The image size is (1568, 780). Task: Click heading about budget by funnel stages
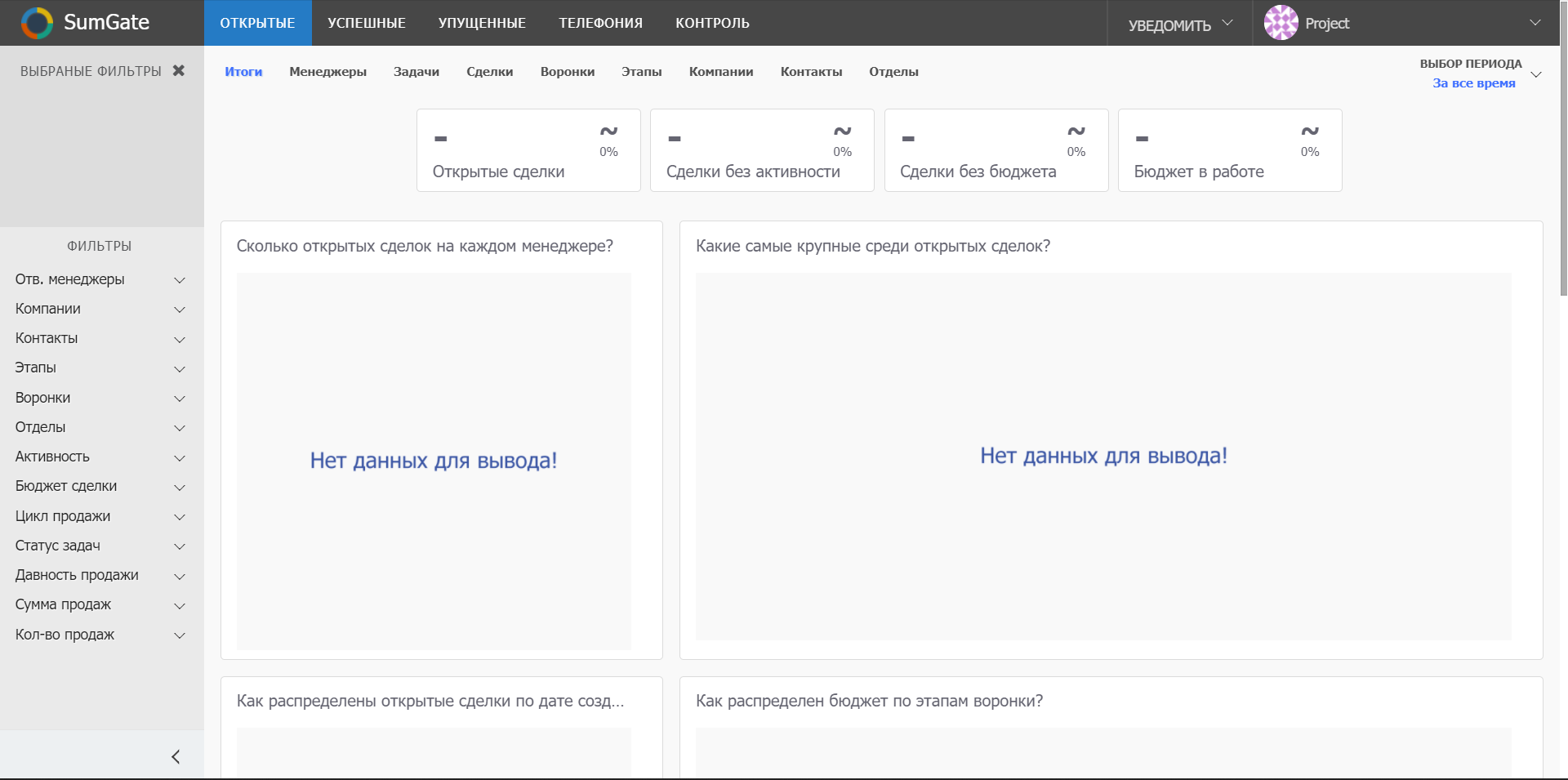point(869,701)
